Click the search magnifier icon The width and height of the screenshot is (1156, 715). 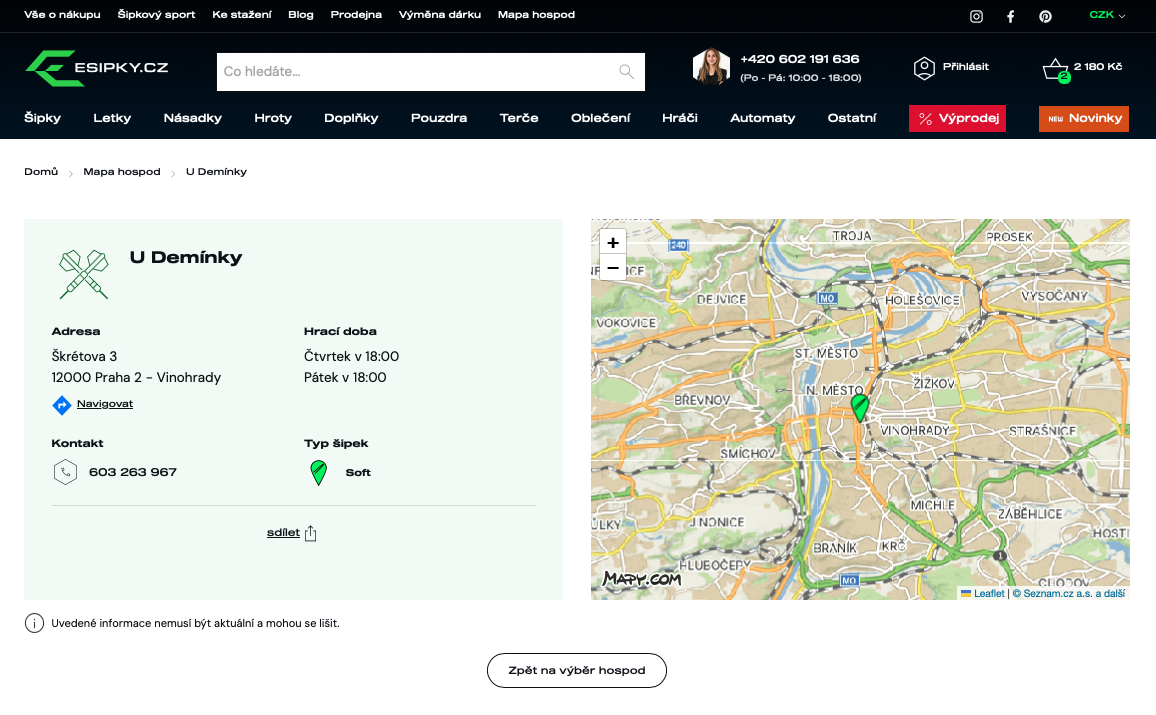click(x=626, y=72)
